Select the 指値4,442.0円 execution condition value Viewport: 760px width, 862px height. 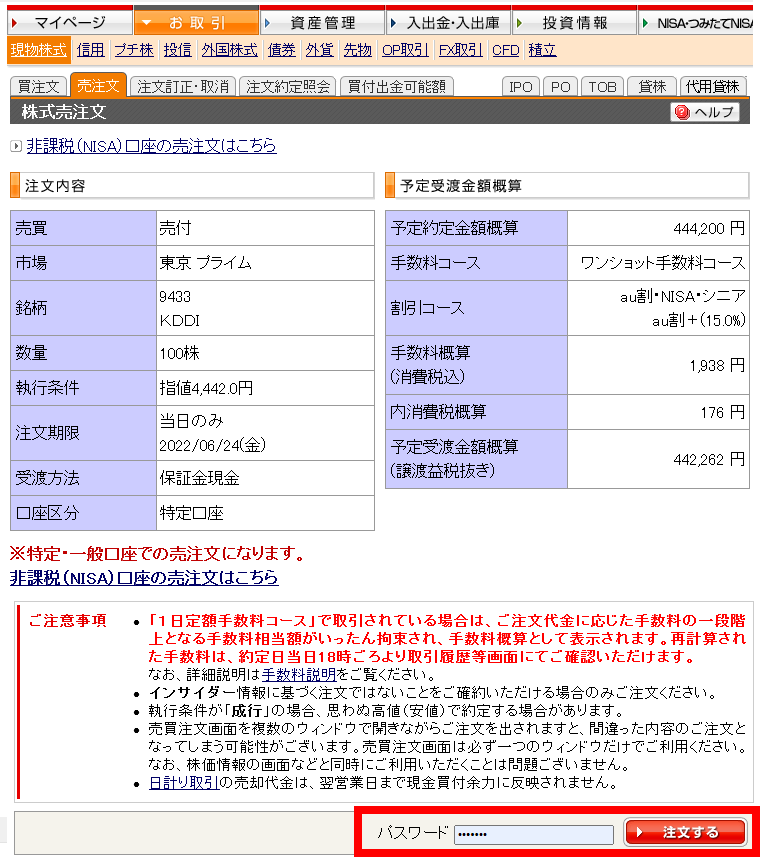206,388
